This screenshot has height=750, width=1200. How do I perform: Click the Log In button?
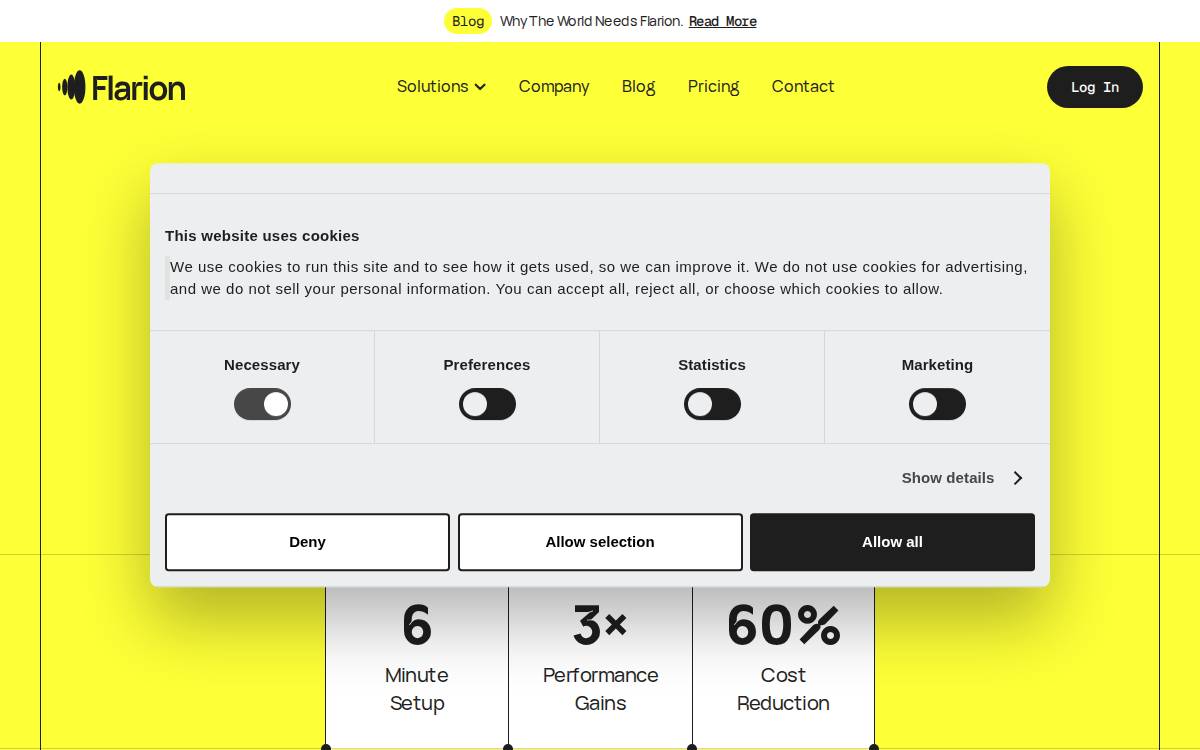pos(1095,87)
